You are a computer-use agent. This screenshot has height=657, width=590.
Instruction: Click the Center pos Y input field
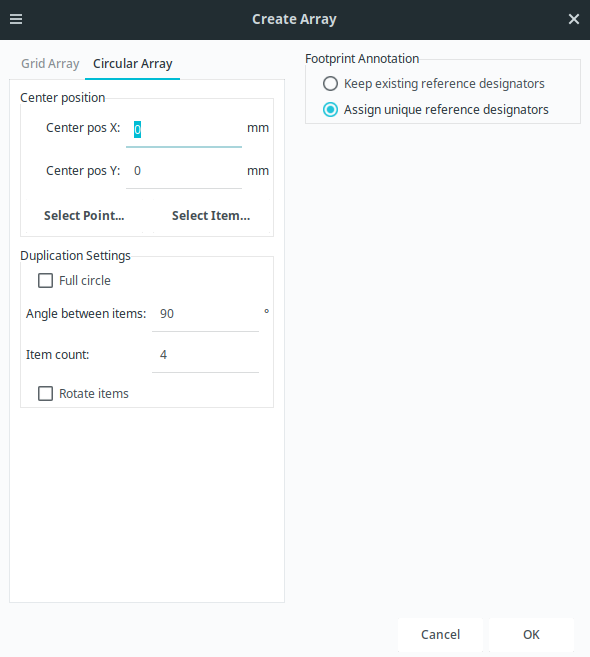pyautogui.click(x=184, y=171)
